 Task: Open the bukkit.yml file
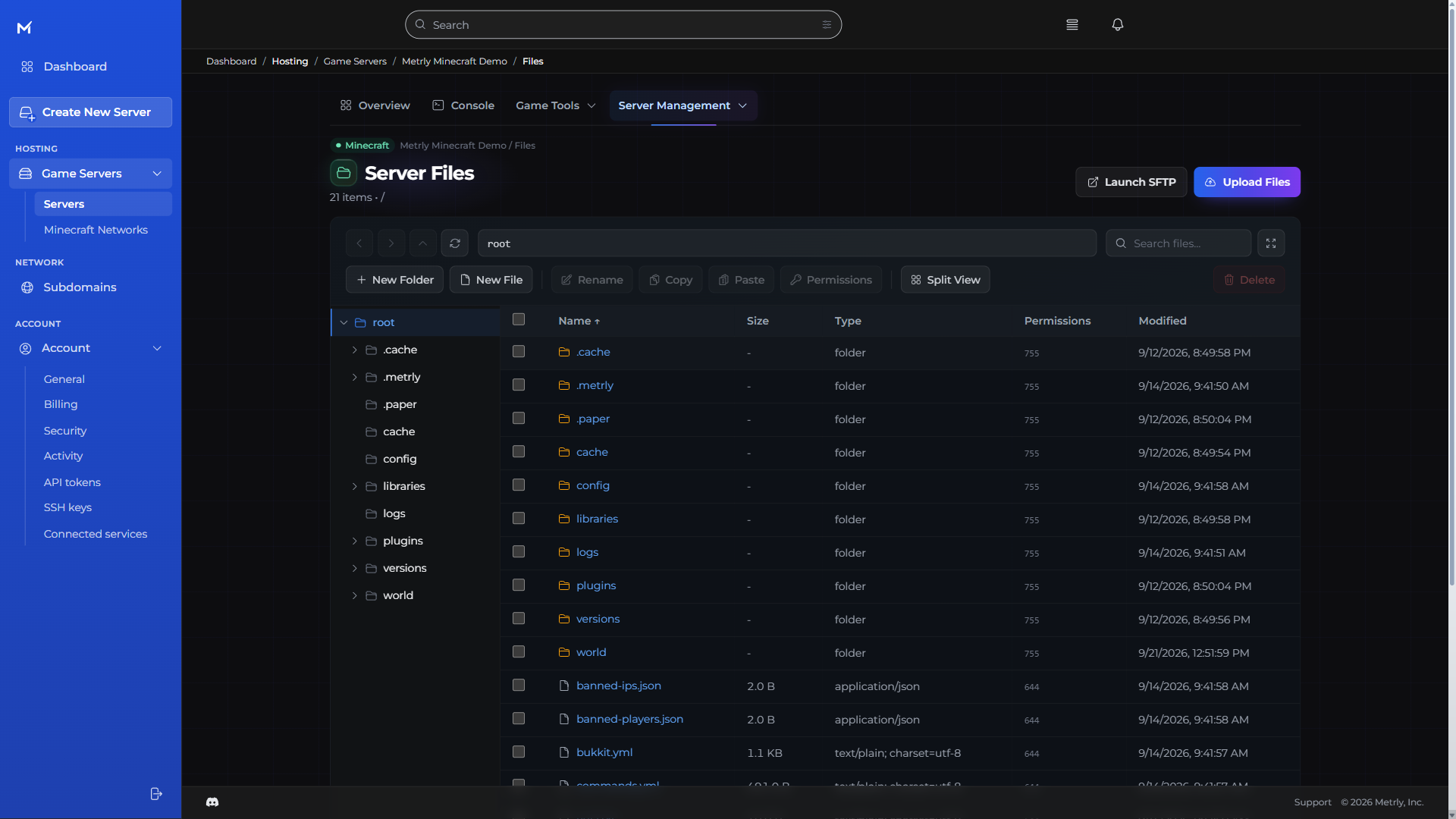tap(604, 752)
